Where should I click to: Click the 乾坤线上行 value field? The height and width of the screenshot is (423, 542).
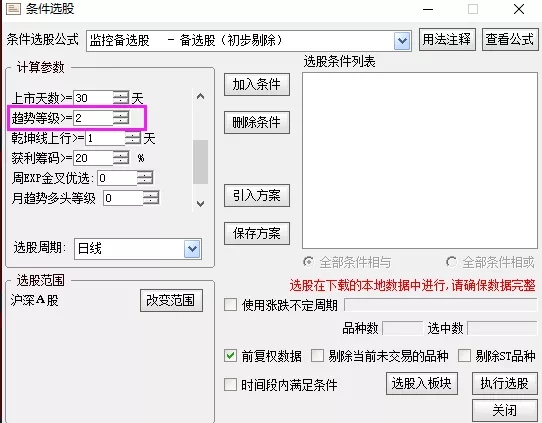105,139
